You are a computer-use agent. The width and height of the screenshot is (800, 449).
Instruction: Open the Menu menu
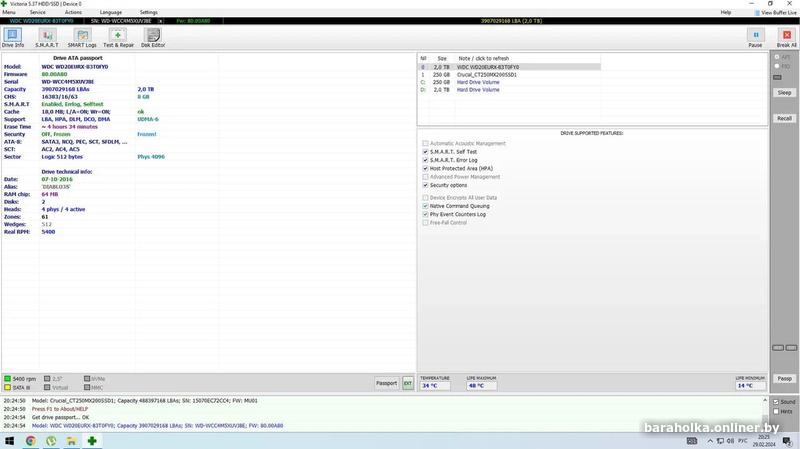click(x=9, y=12)
